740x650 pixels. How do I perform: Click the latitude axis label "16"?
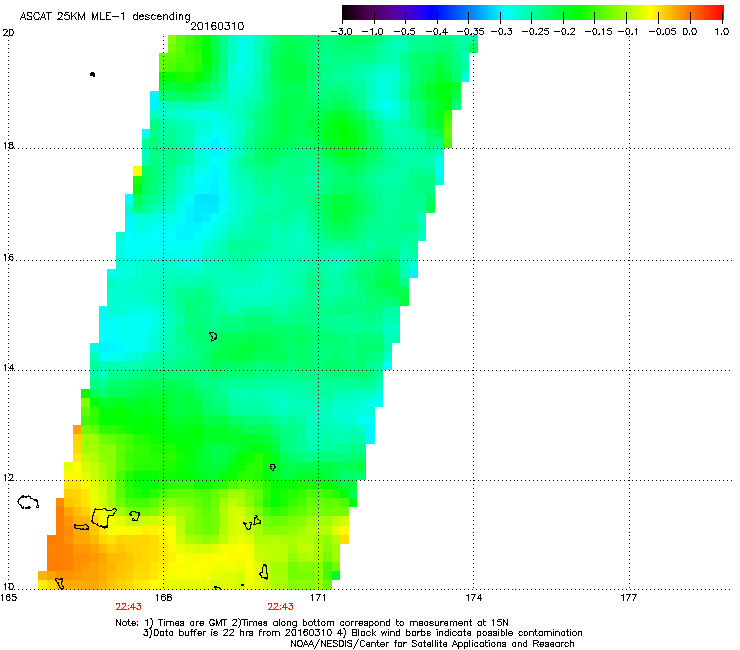pyautogui.click(x=8, y=258)
